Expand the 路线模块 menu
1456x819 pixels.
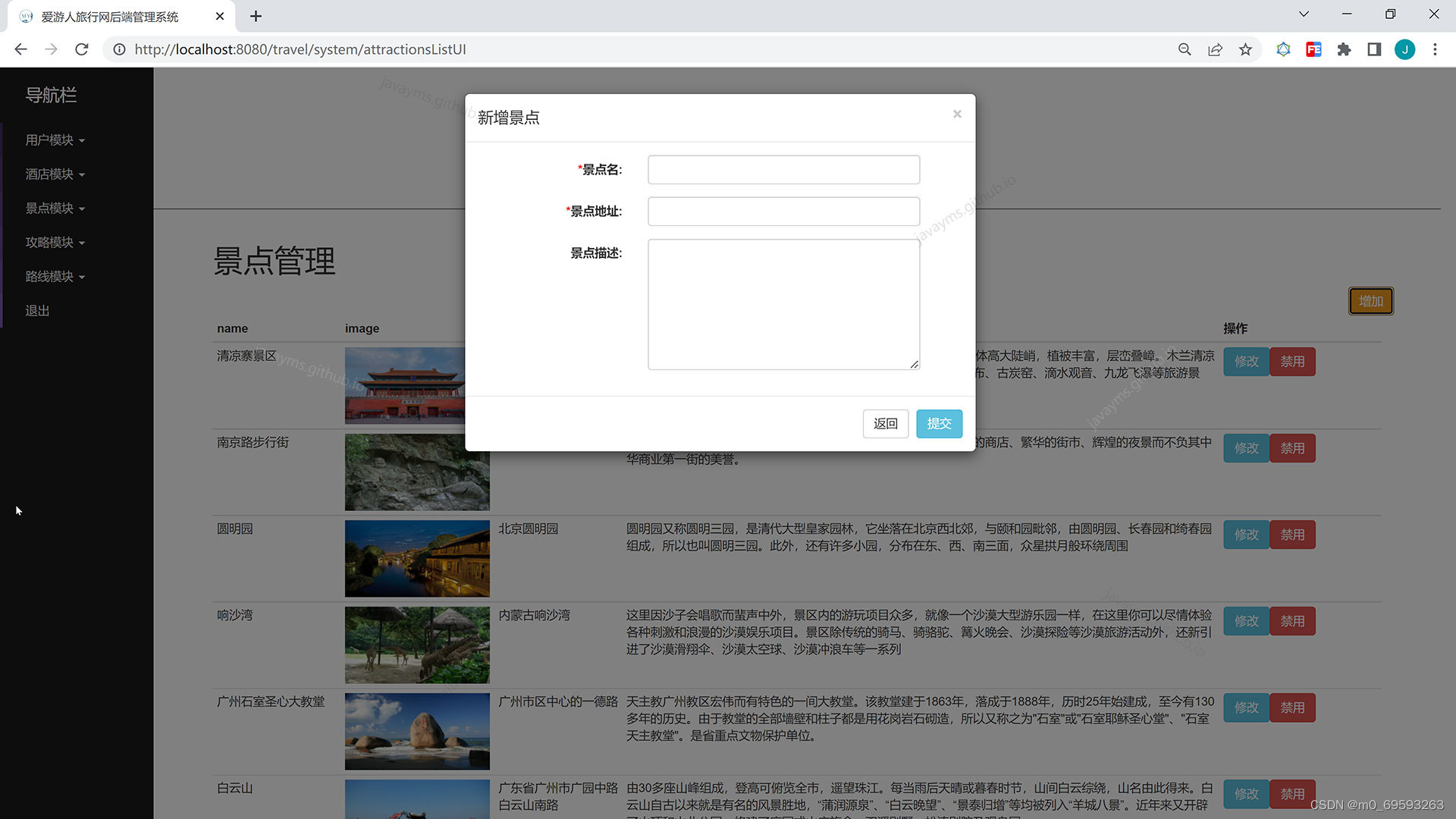(55, 277)
